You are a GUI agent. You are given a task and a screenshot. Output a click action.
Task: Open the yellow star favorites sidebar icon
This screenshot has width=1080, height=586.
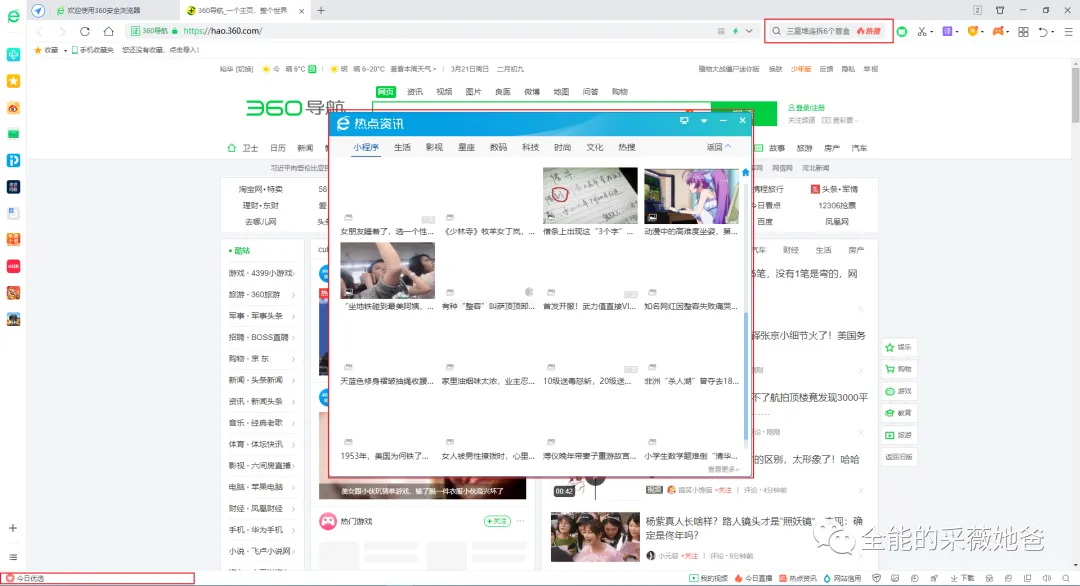(13, 80)
